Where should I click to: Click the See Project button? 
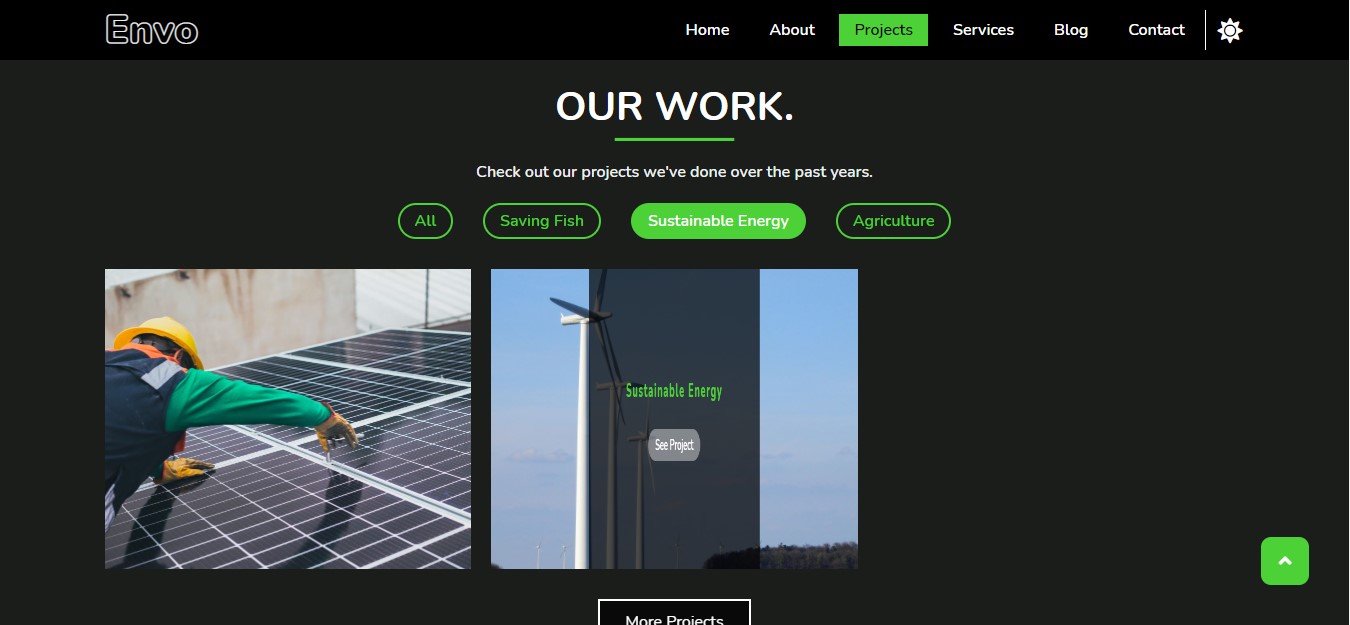point(674,445)
